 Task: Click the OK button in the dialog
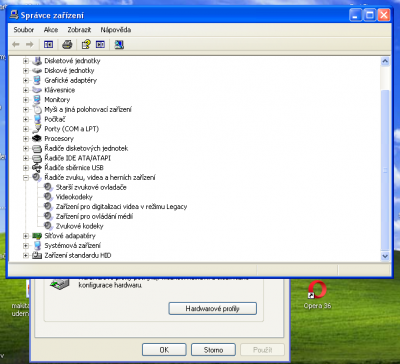point(164,350)
